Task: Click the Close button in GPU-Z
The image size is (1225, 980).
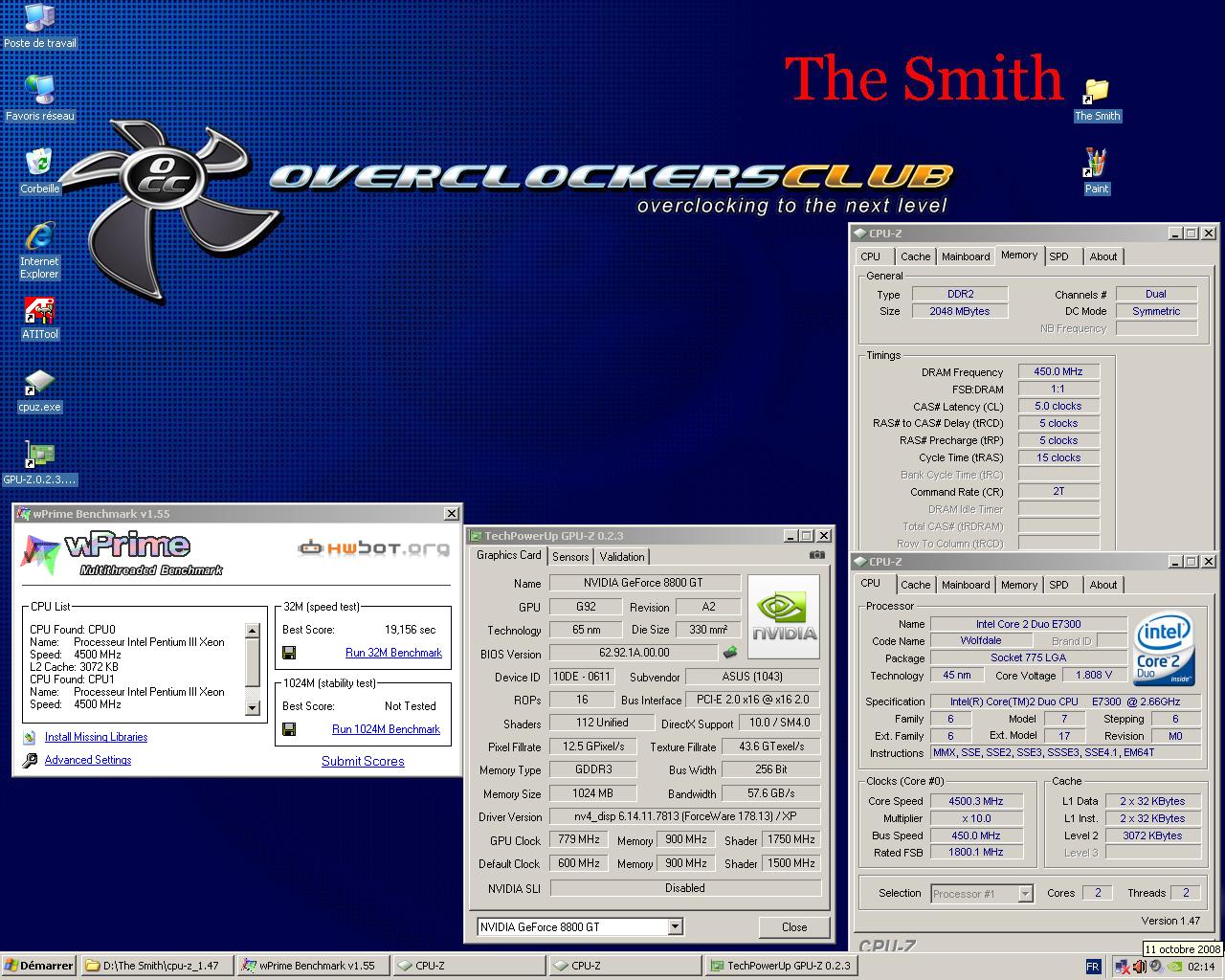Action: pos(794,926)
